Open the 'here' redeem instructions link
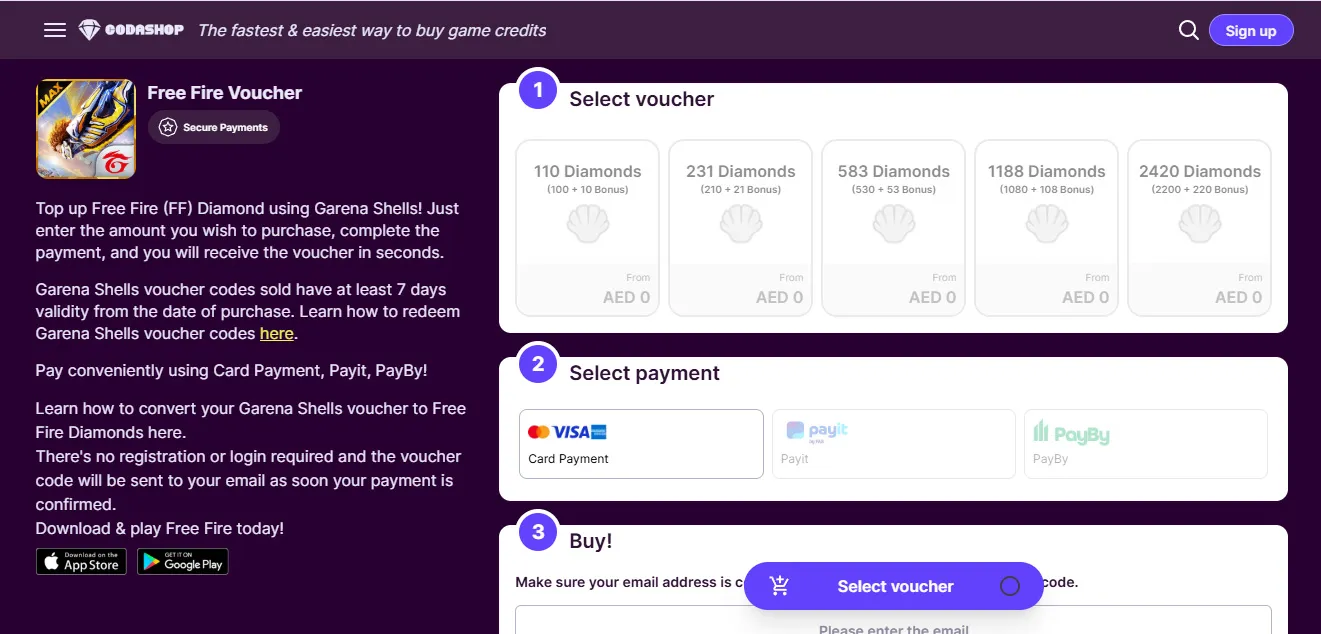This screenshot has width=1321, height=634. coord(276,334)
